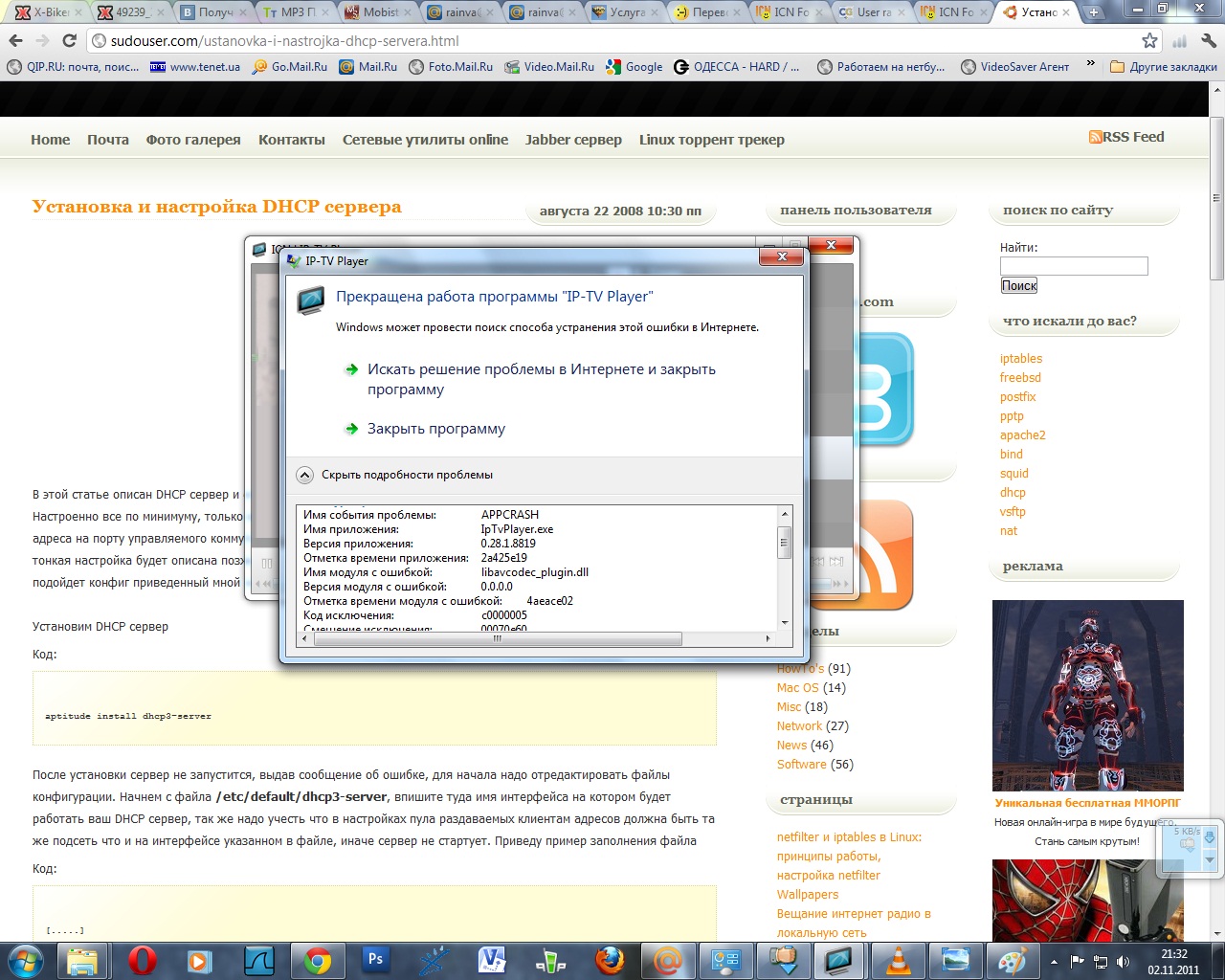Click the network tray icon

1101,961
